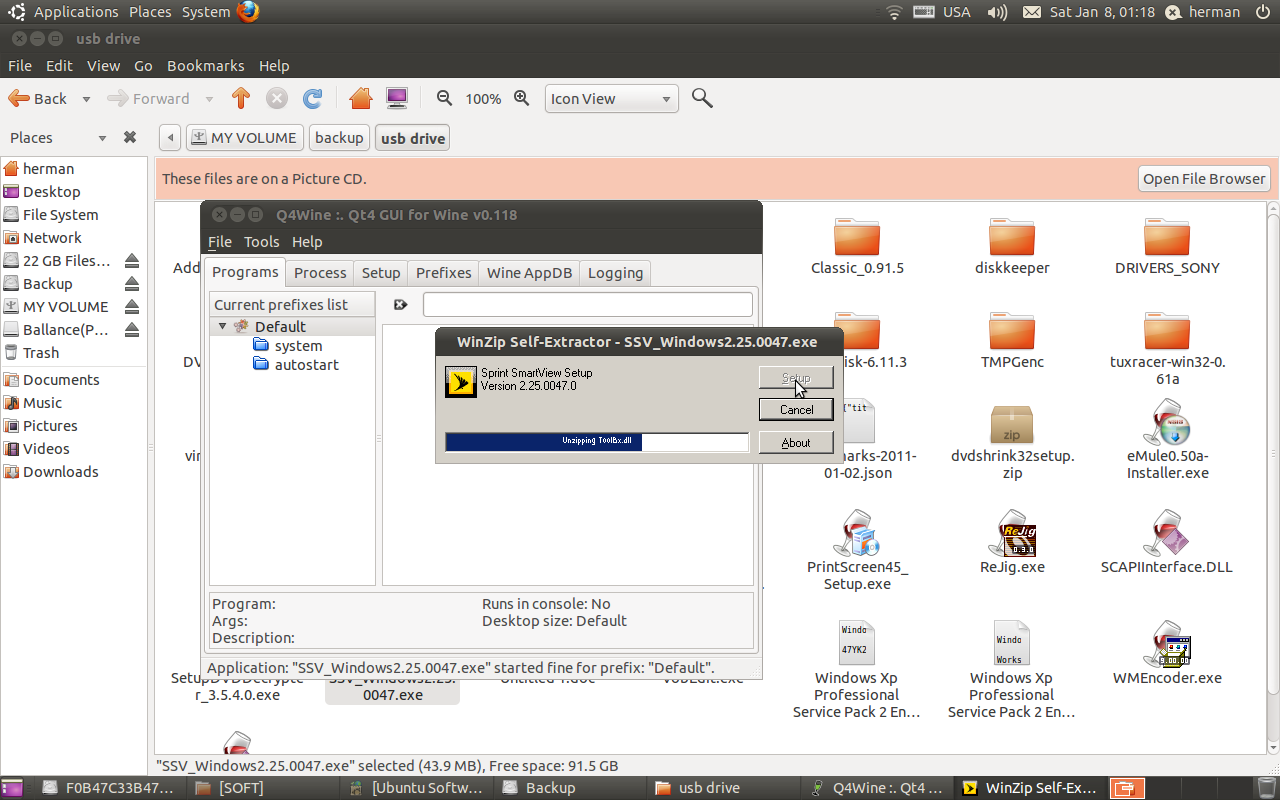Click the Back button in the toolbar
Screen dimensions: 1280x800
pos(39,98)
